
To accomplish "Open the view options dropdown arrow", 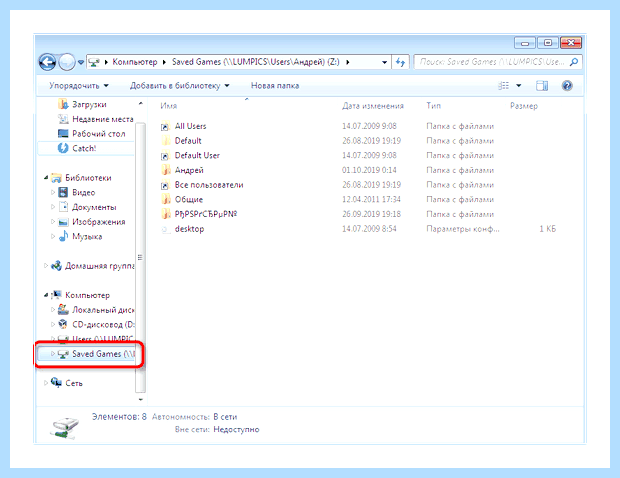I will click(x=519, y=85).
